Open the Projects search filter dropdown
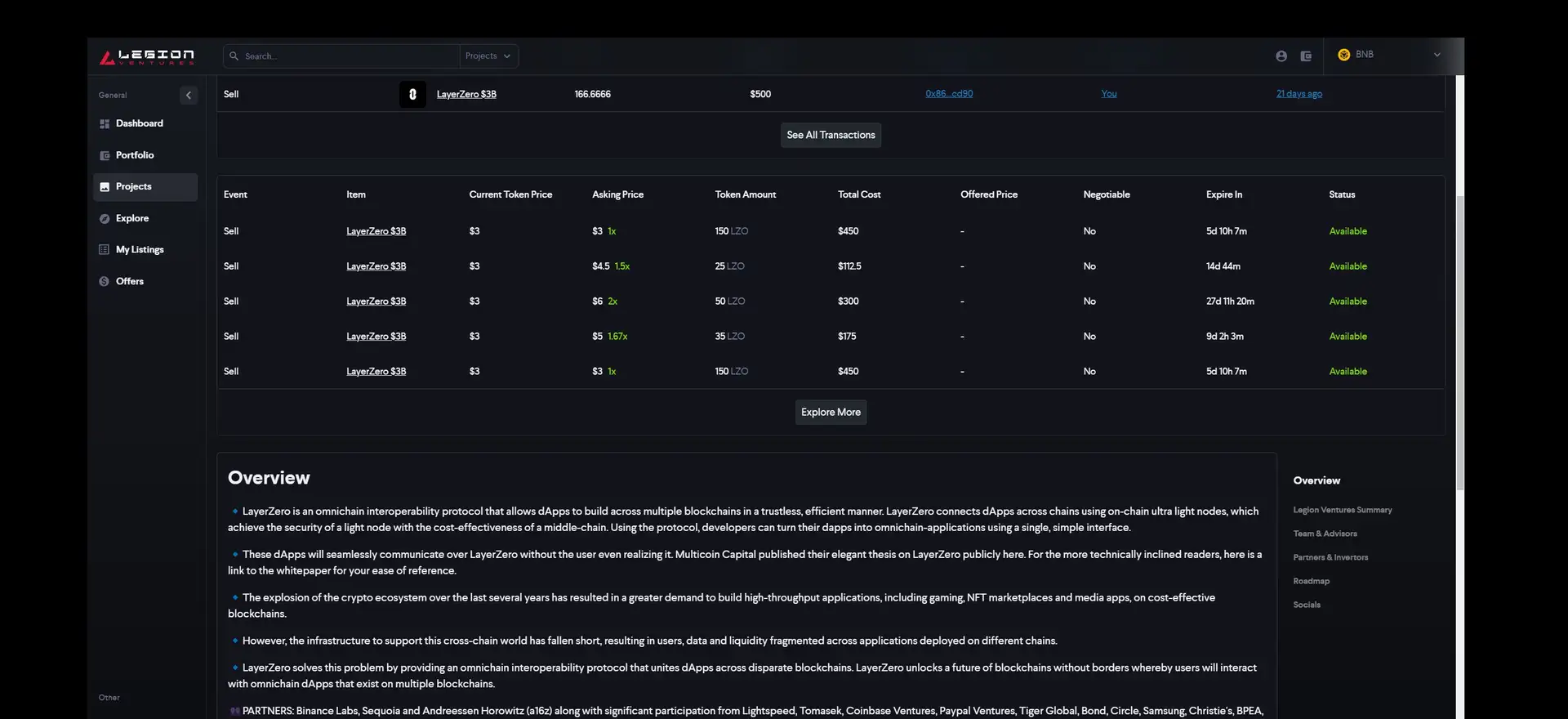The image size is (1568, 719). coord(488,56)
